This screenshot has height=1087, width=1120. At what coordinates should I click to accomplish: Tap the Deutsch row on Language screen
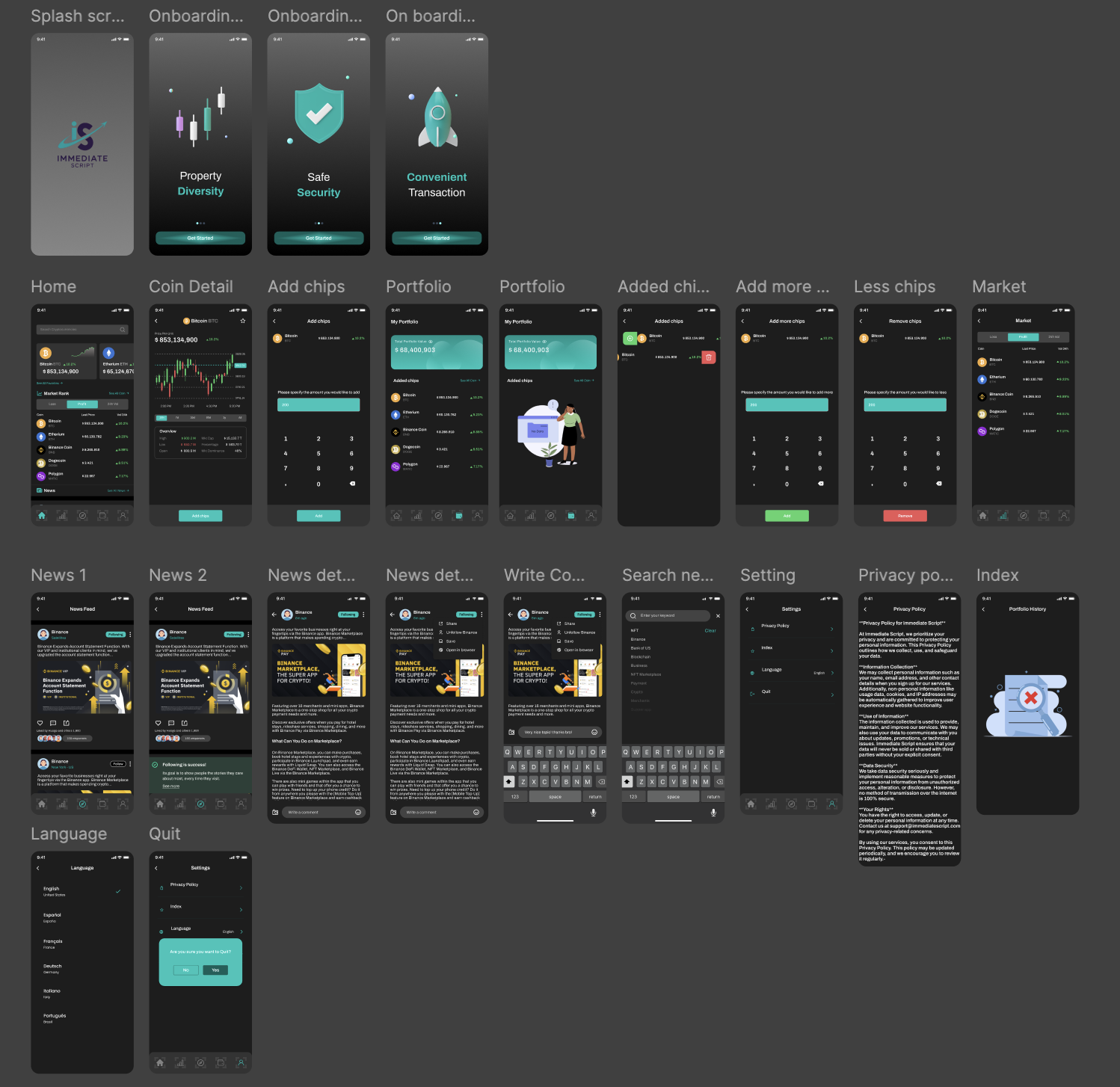coord(82,968)
